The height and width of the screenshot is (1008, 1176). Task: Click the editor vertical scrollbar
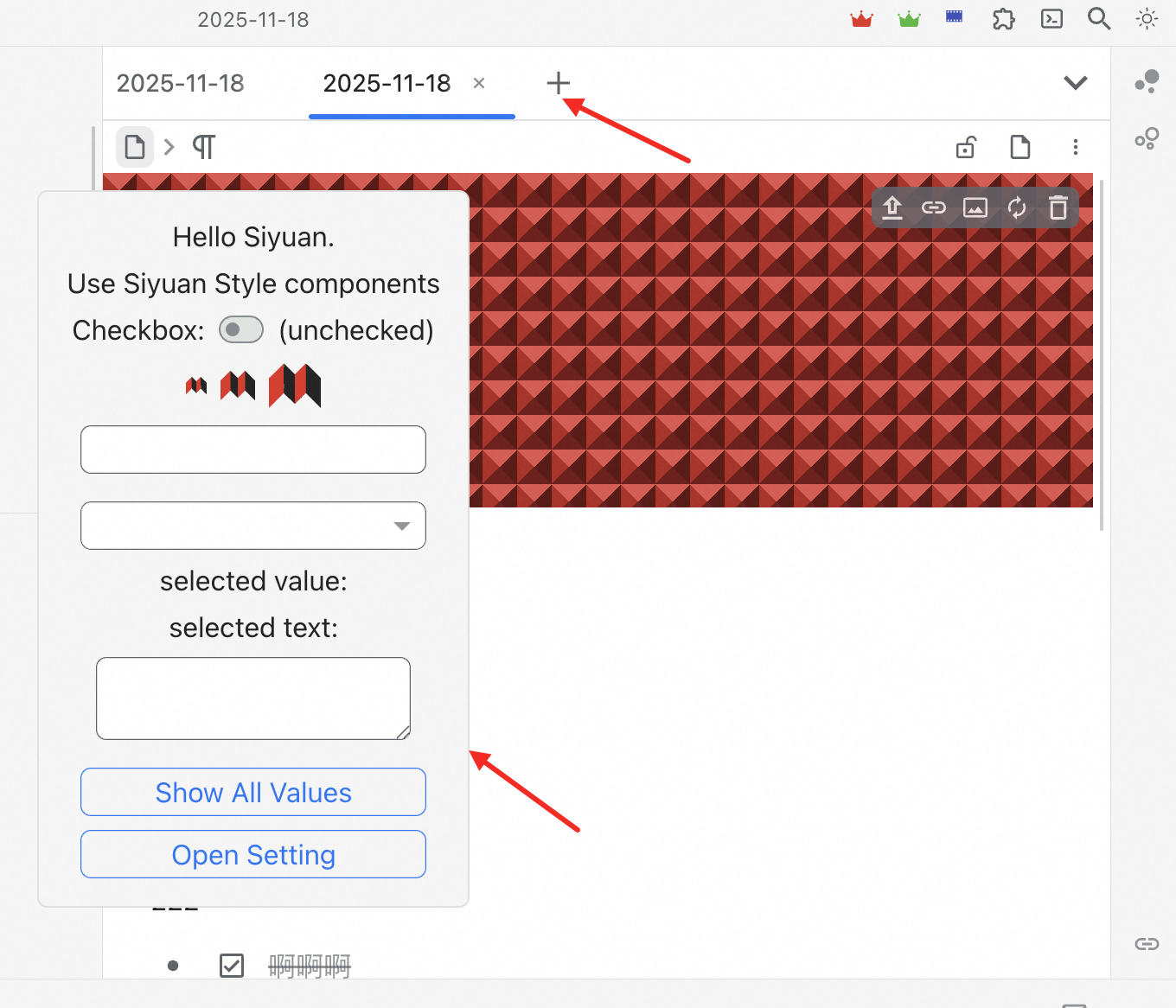(x=1102, y=354)
